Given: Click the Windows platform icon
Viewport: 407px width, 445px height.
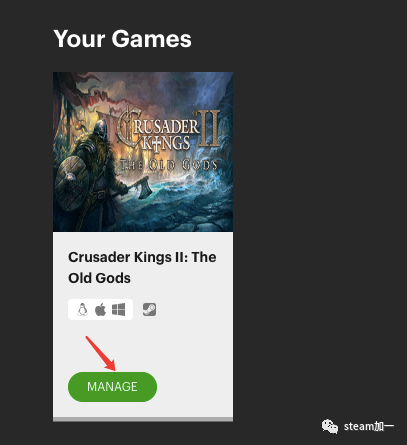Looking at the screenshot, I should coord(119,310).
